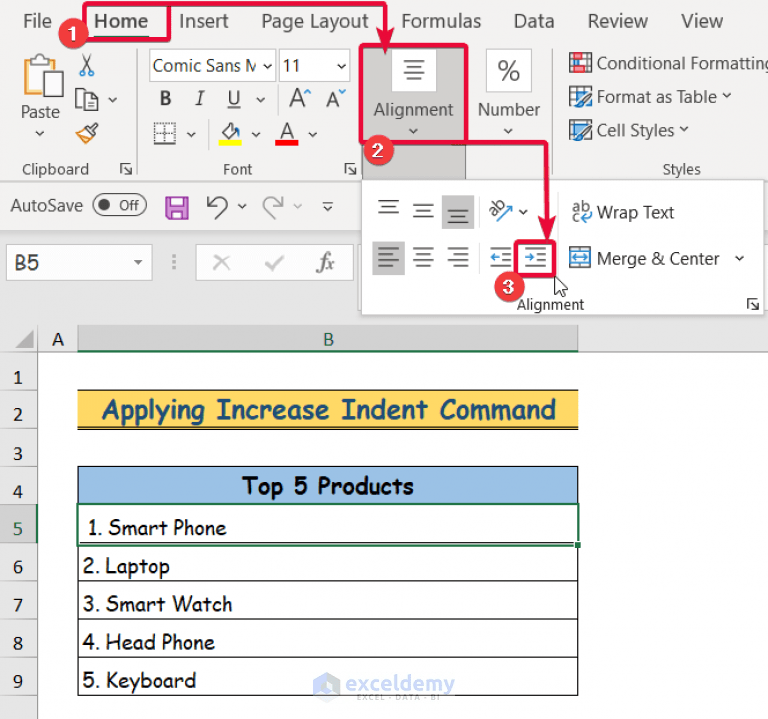Open Font Color dropdown arrow
The height and width of the screenshot is (719, 768).
(312, 134)
